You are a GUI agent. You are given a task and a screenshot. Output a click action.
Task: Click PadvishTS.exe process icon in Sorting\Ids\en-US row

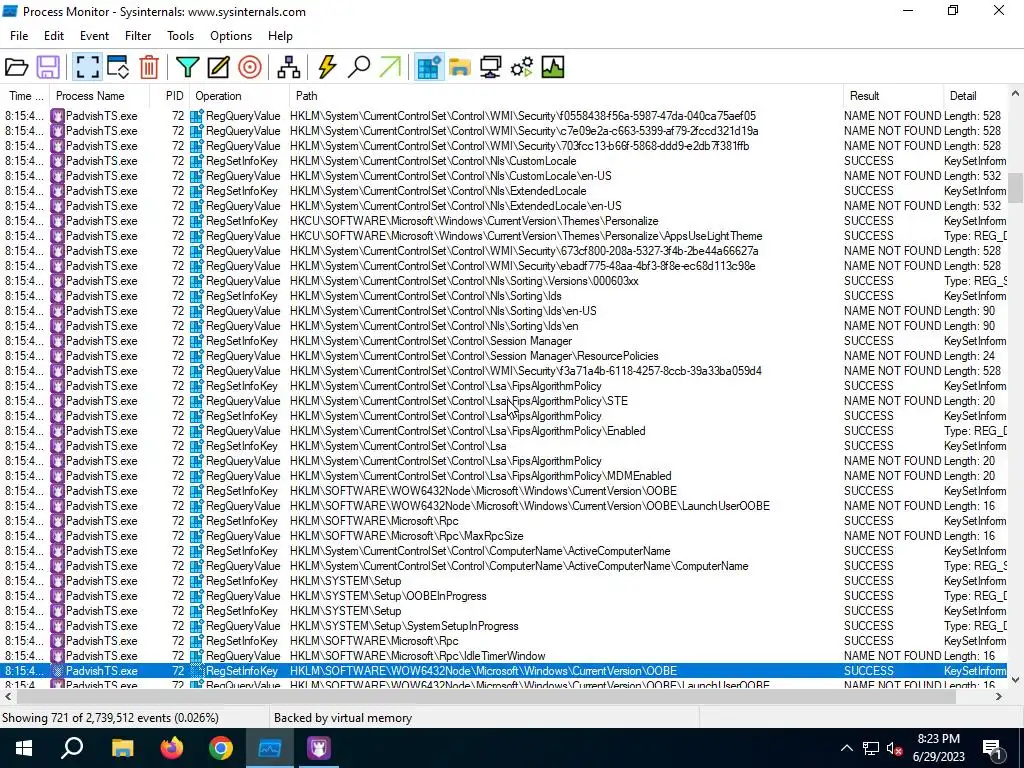coord(57,311)
